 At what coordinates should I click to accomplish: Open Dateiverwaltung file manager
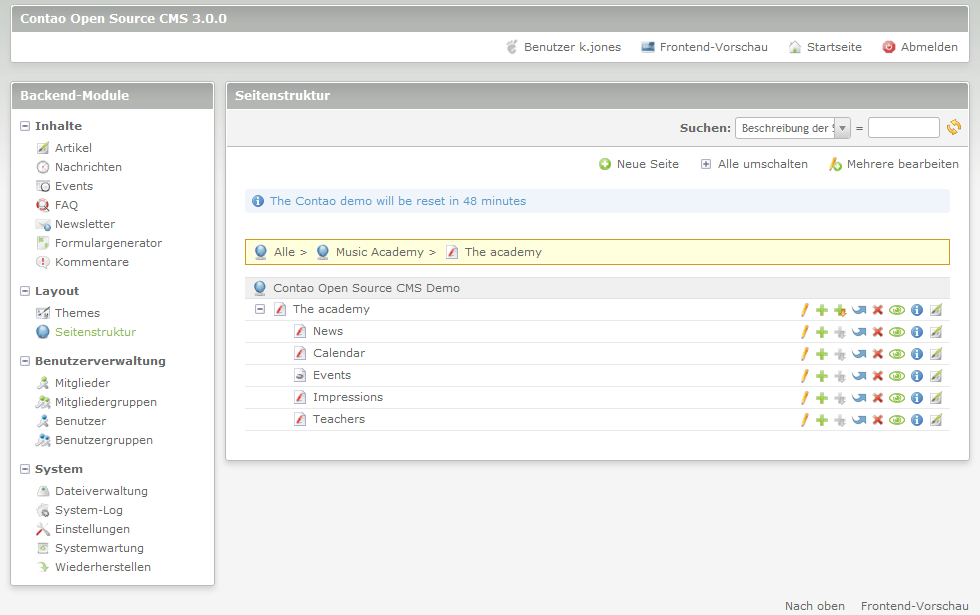click(101, 491)
